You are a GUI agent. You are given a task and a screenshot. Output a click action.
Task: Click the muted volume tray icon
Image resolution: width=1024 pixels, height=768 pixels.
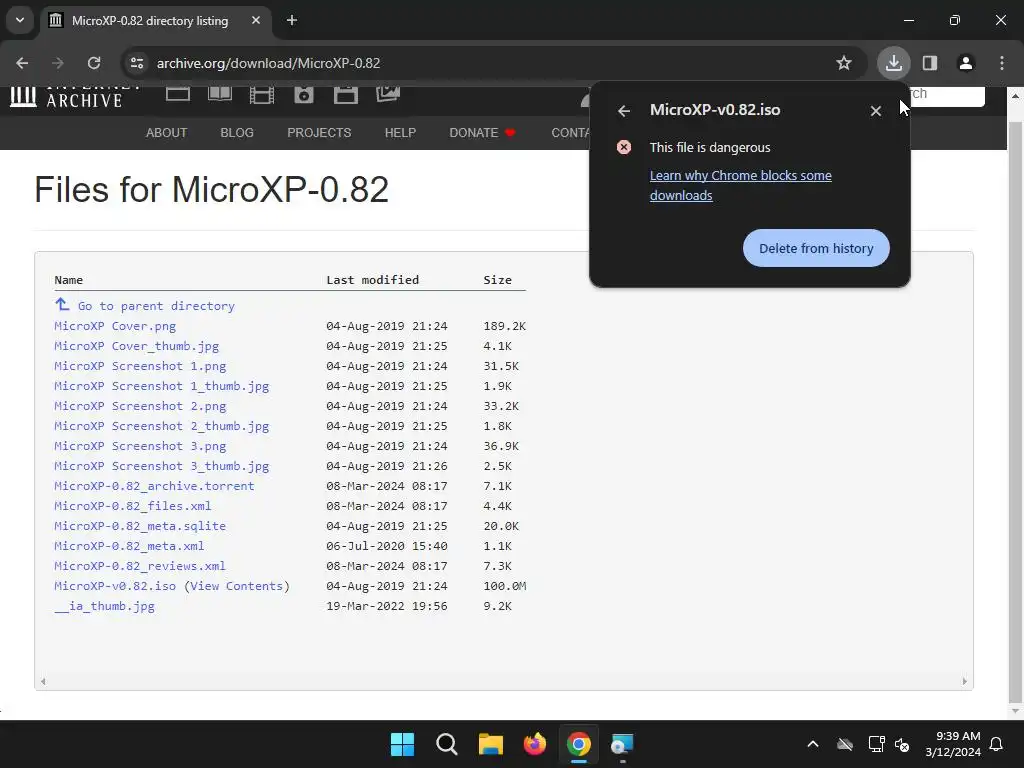coord(903,744)
